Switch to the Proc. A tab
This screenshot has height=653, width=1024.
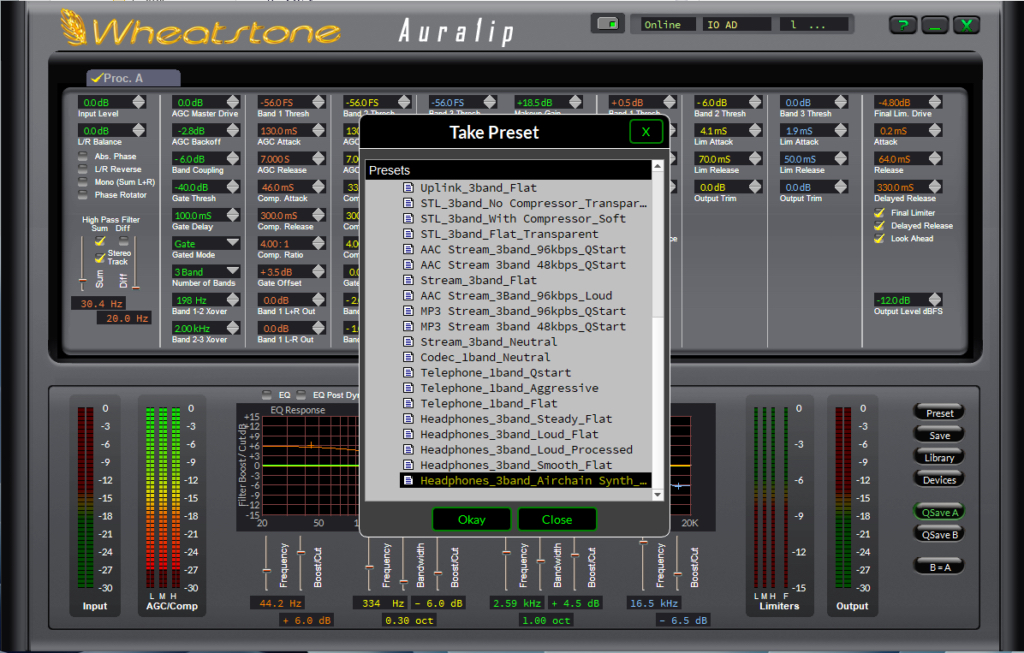click(133, 78)
